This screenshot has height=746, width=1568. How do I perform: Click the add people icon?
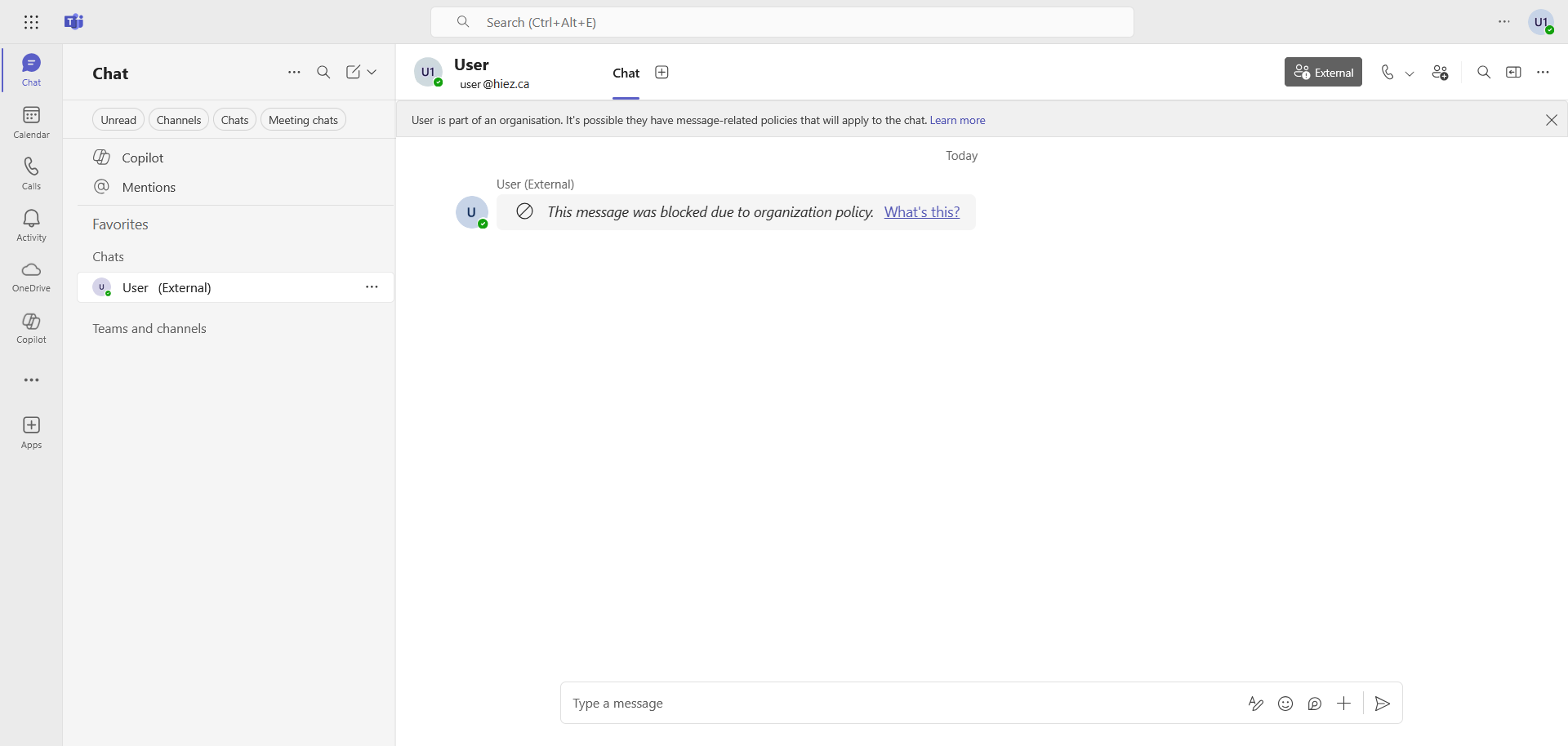(1440, 73)
